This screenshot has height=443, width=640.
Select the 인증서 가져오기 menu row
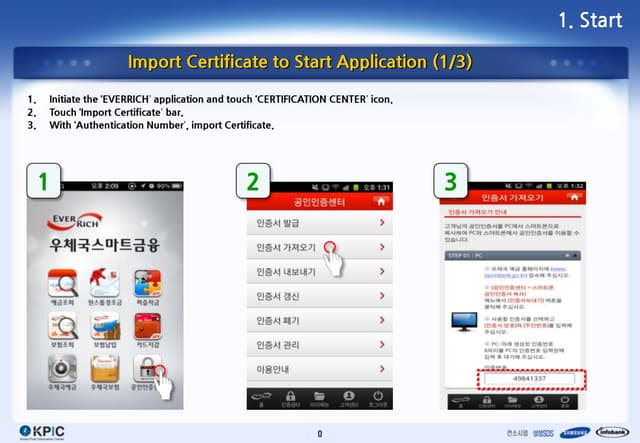318,247
